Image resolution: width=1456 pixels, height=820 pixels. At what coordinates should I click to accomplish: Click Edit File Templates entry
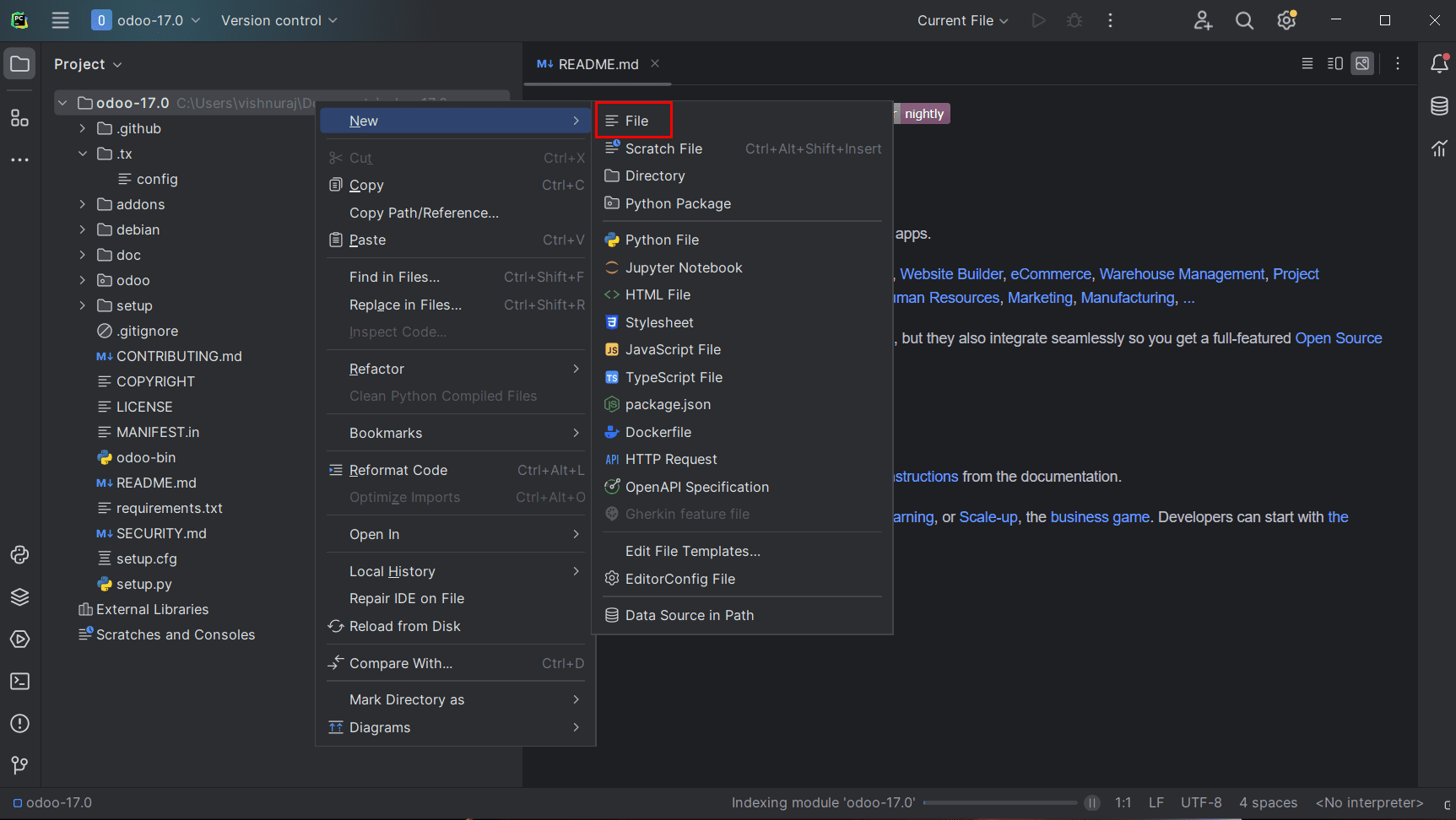743,551
